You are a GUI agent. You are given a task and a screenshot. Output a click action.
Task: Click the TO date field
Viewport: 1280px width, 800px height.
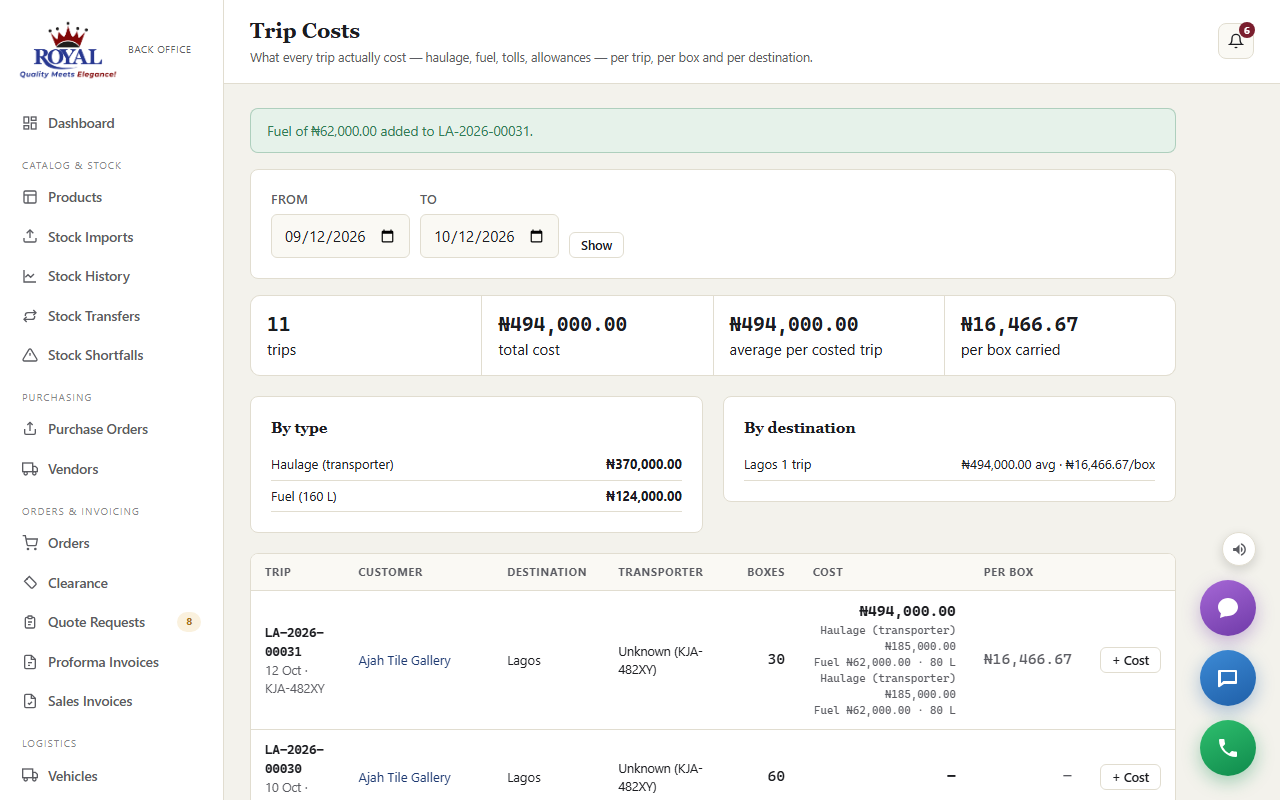[489, 236]
